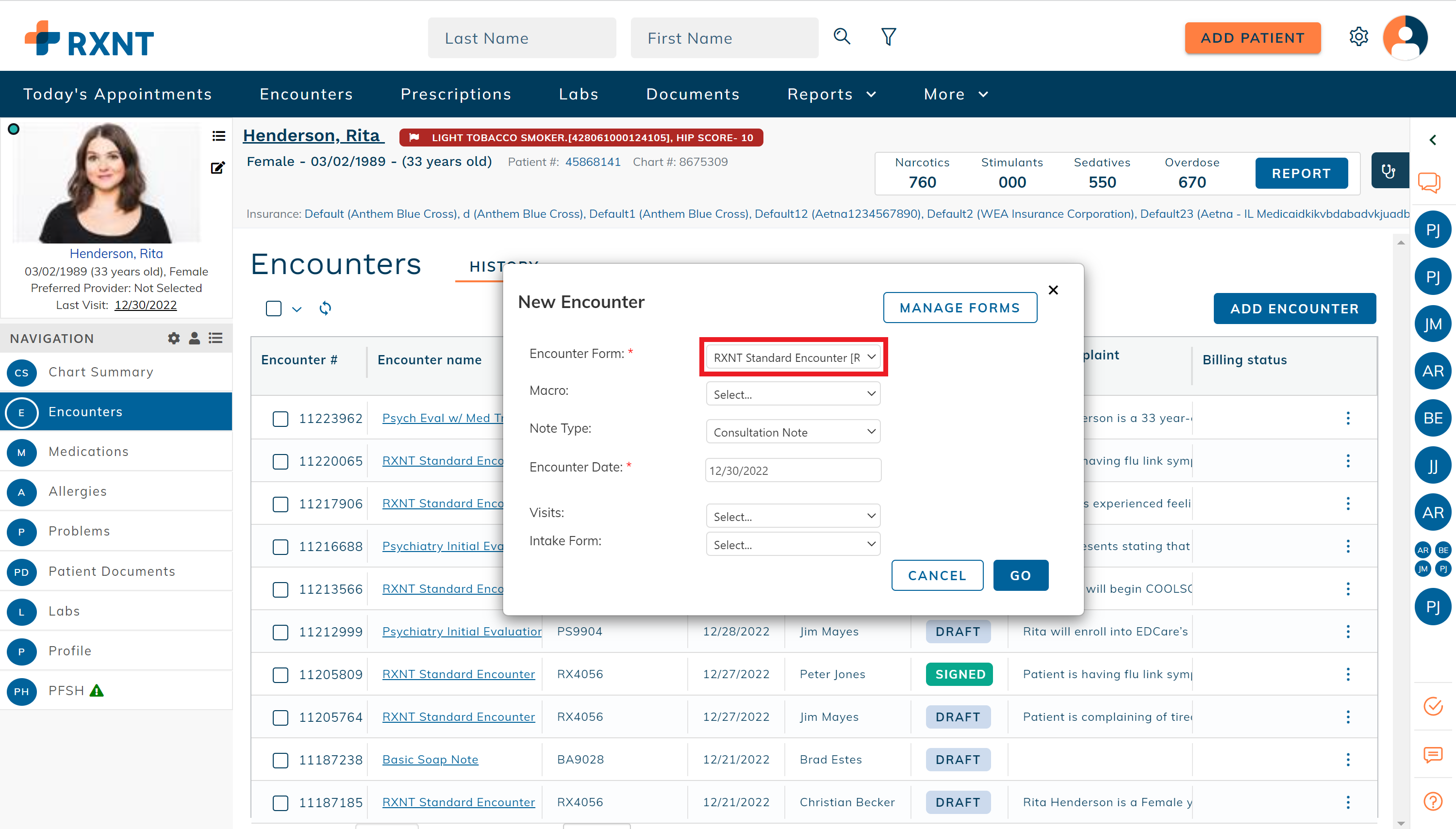Click the REPORT button for PDMP scores
1456x829 pixels.
pyautogui.click(x=1301, y=173)
